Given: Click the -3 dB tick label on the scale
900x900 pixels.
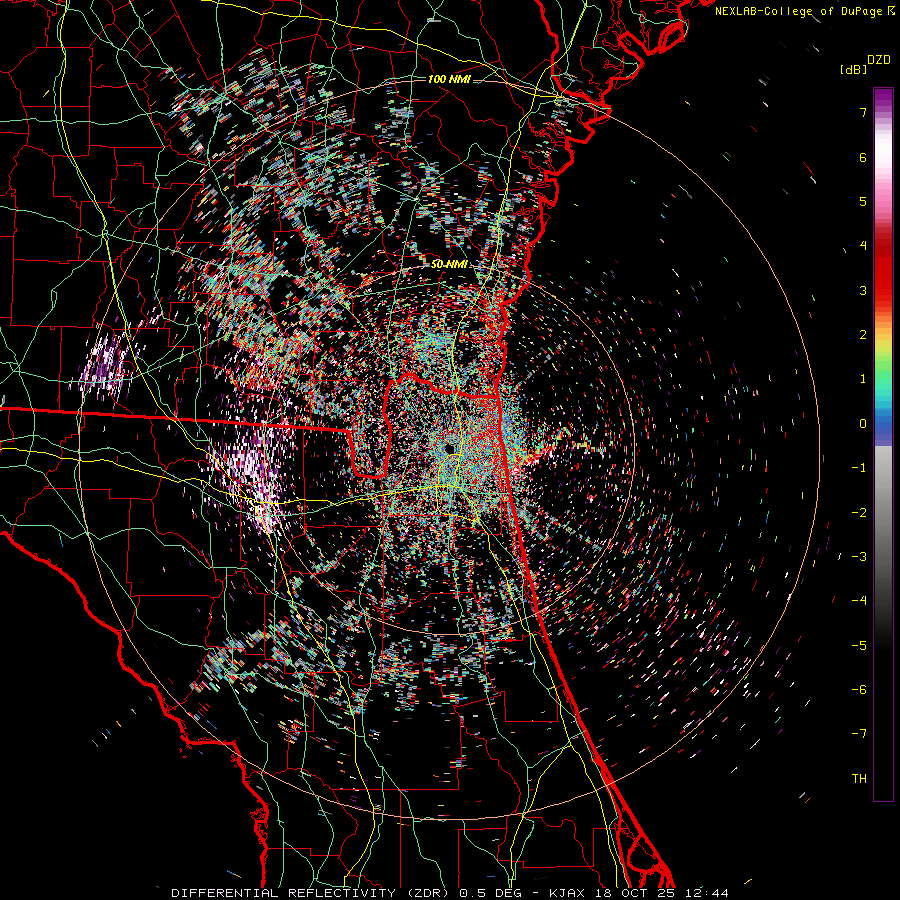Looking at the screenshot, I should [859, 557].
